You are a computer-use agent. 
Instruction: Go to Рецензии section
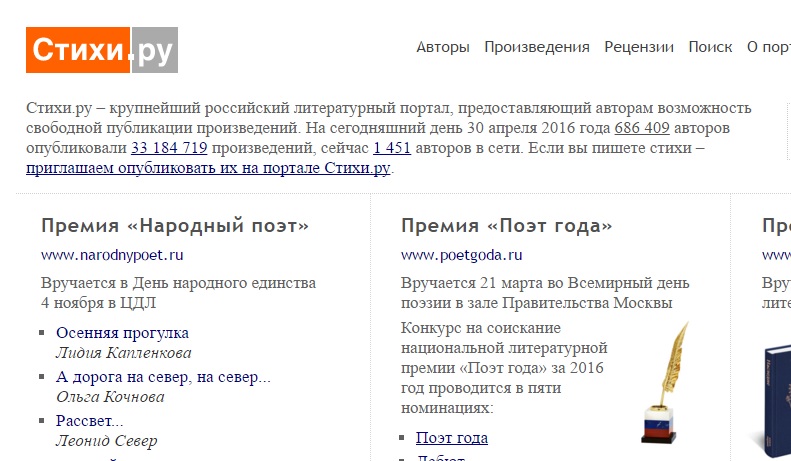pos(639,47)
